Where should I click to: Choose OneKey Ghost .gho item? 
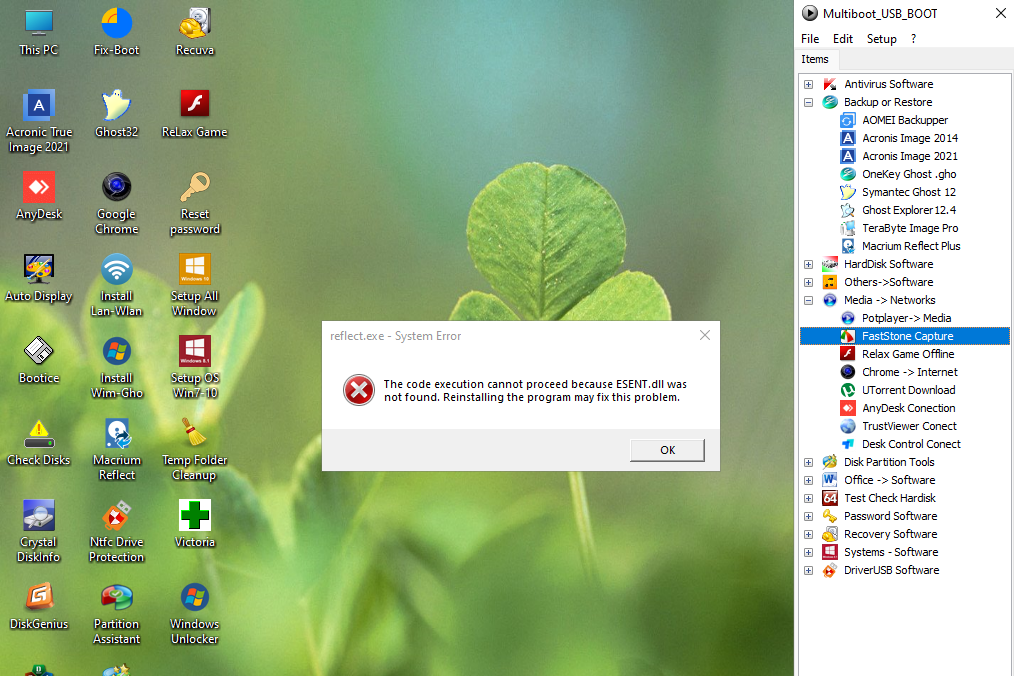909,175
